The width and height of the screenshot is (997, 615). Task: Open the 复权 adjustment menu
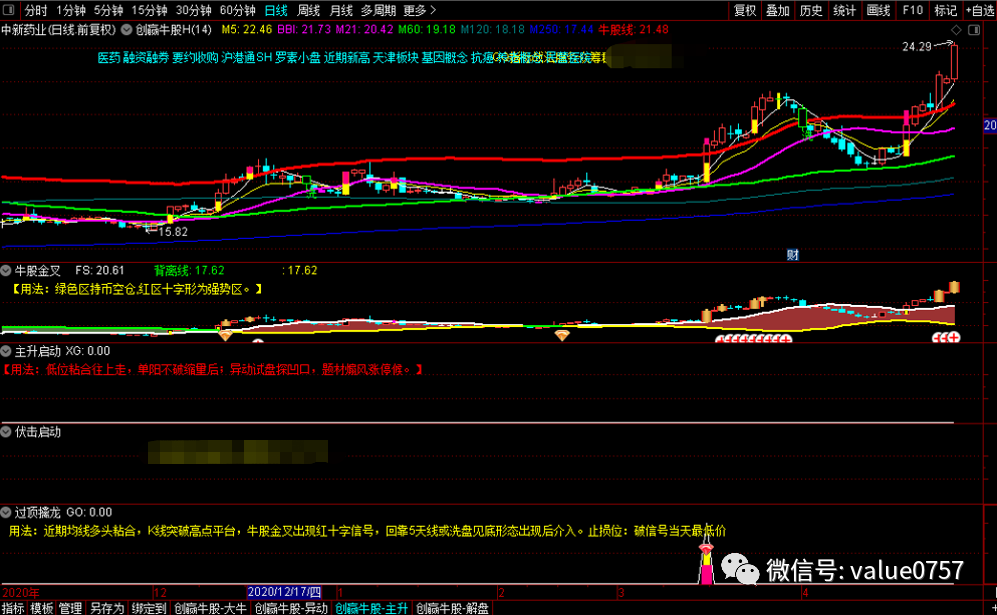(x=745, y=10)
